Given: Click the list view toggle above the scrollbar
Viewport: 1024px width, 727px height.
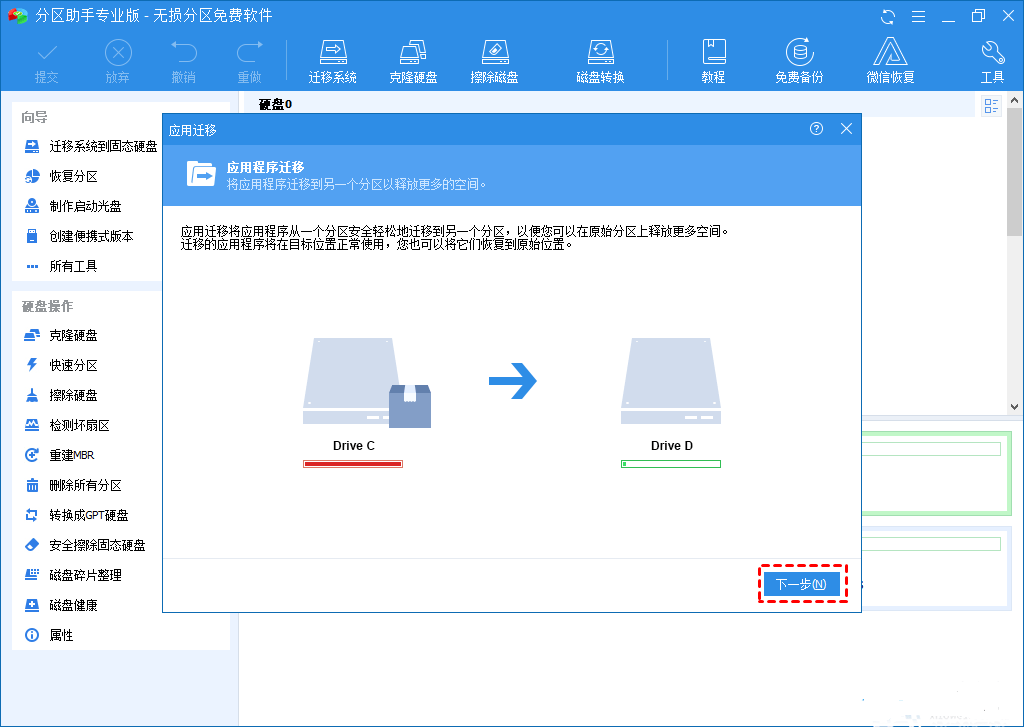Looking at the screenshot, I should pos(990,105).
